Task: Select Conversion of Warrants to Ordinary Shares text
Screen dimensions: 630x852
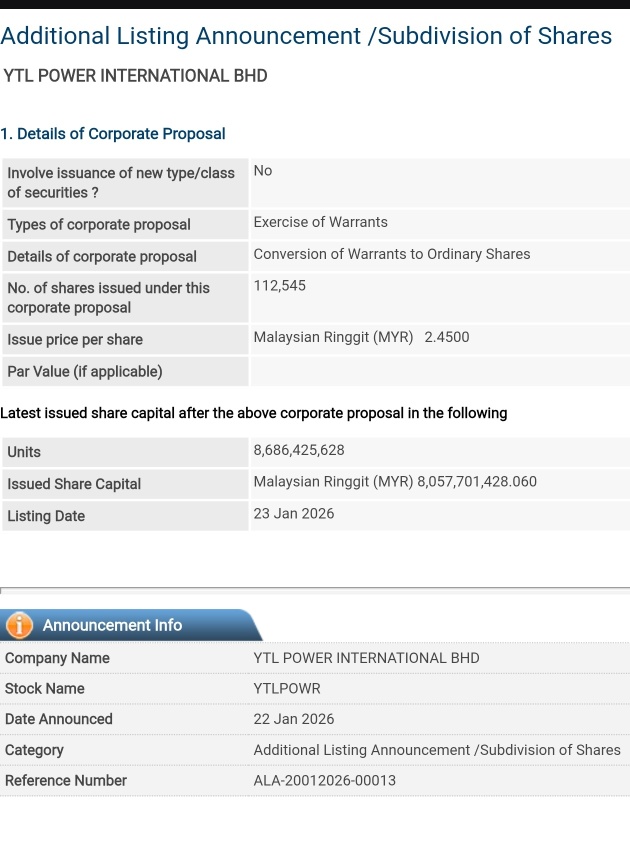Action: 391,254
